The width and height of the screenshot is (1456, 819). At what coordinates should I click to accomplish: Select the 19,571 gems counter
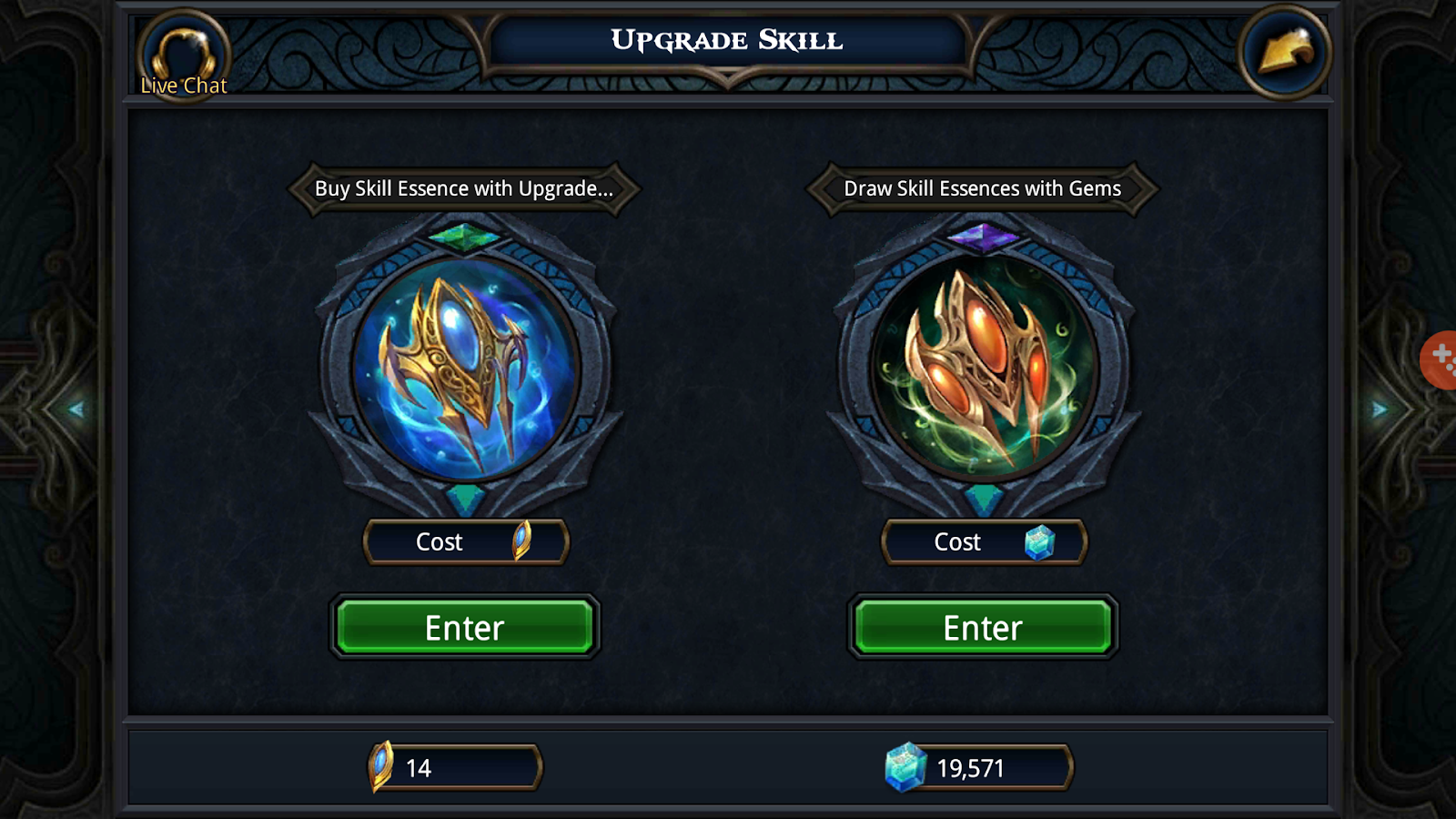(x=979, y=767)
